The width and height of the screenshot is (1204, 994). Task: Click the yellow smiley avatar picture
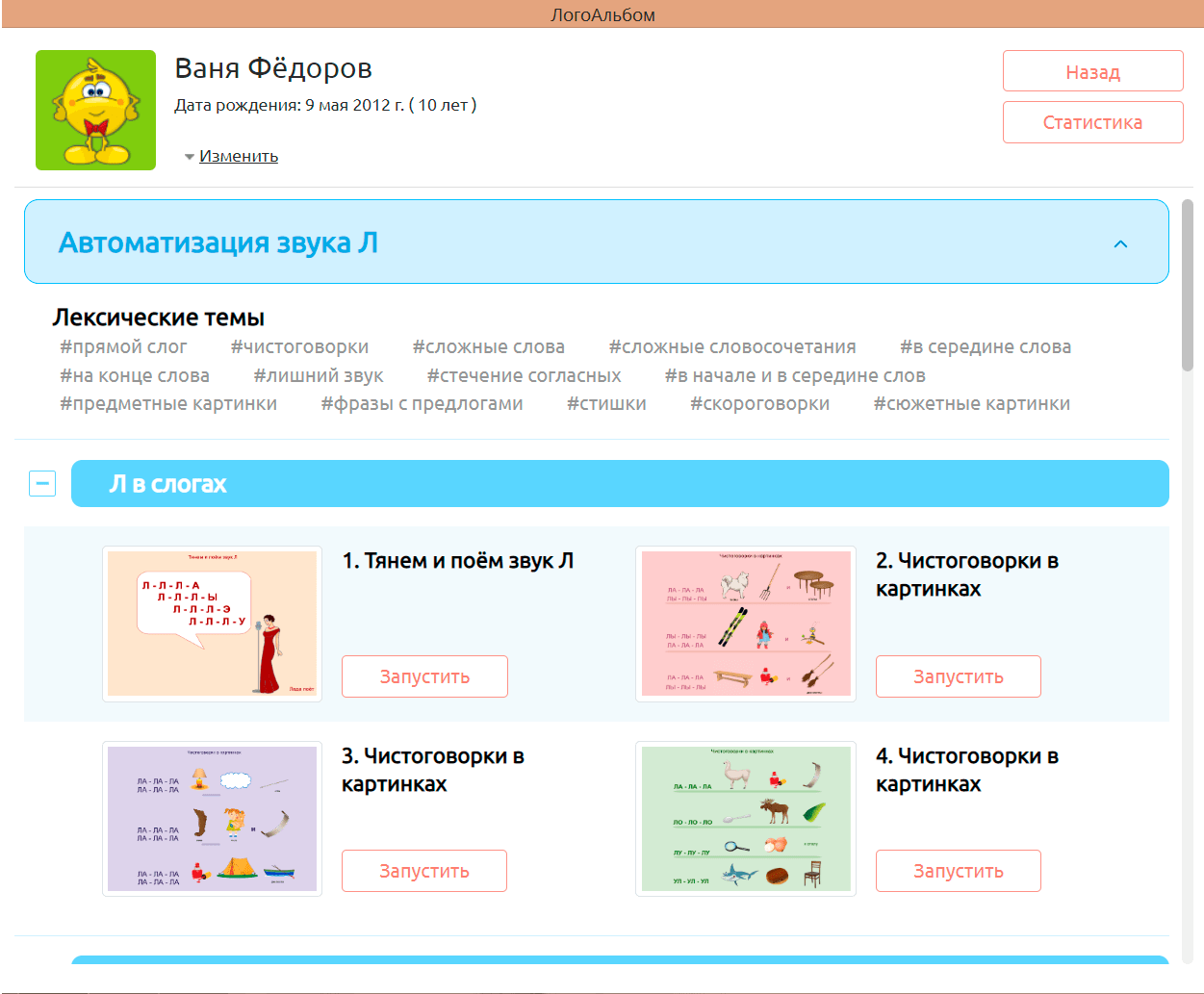95,111
